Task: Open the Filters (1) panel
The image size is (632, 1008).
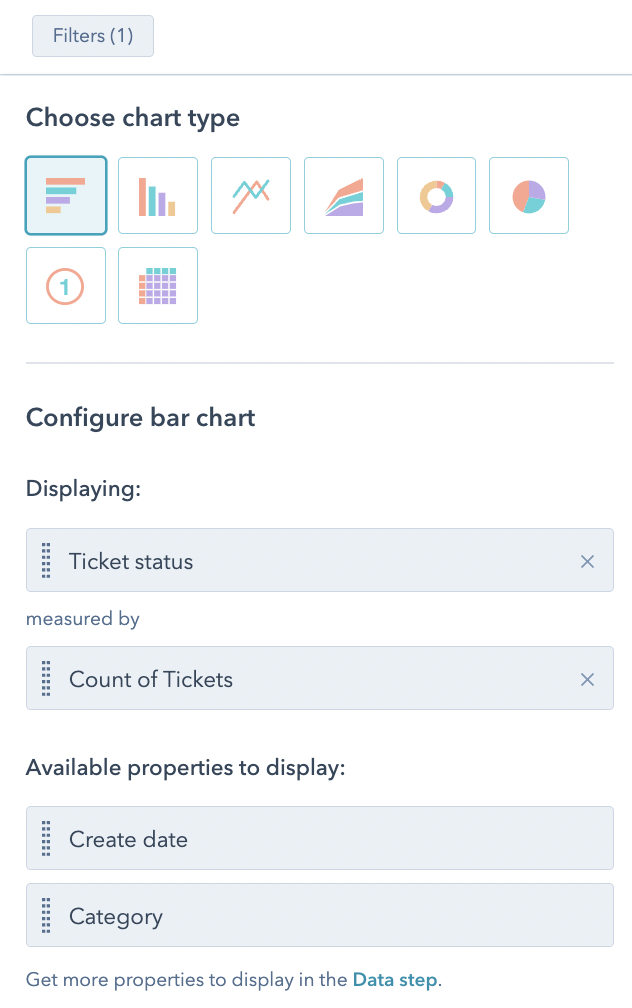Action: [x=92, y=35]
